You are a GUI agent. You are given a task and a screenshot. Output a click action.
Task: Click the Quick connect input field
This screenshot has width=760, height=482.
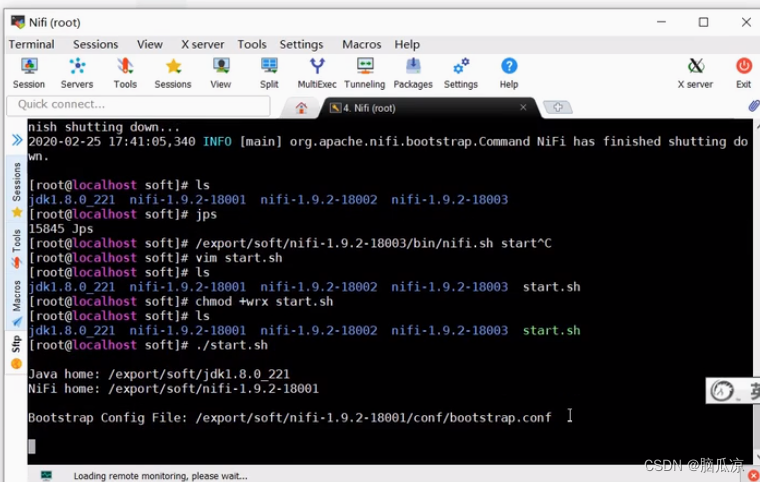pyautogui.click(x=138, y=105)
